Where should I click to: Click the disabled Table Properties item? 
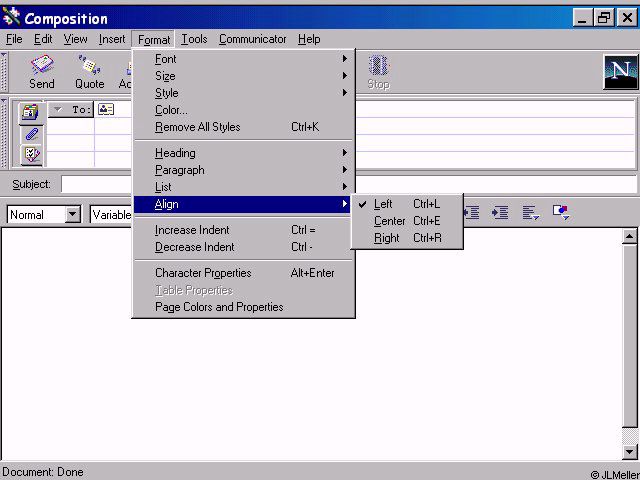tap(244, 290)
